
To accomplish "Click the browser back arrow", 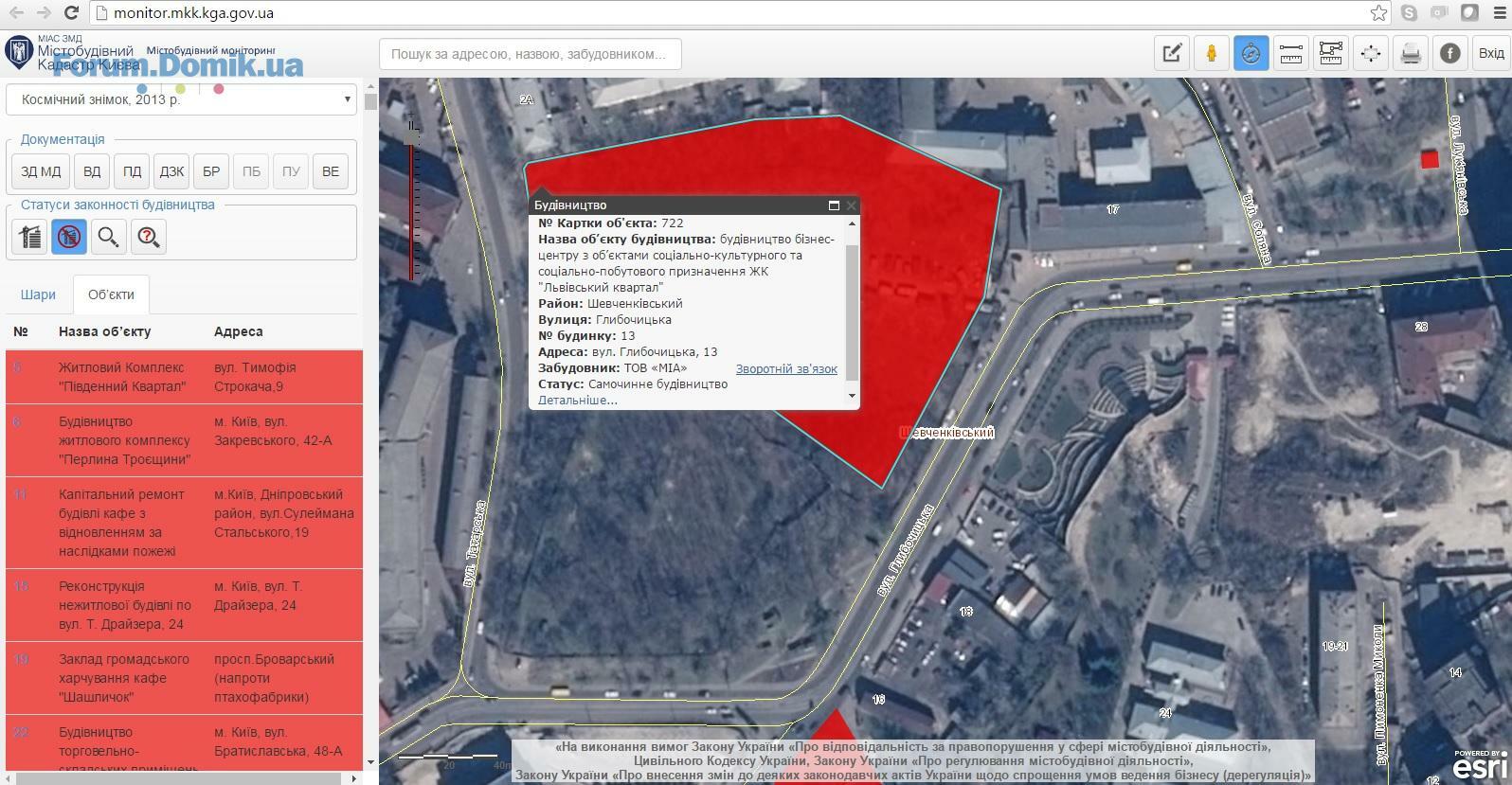I will pyautogui.click(x=16, y=13).
